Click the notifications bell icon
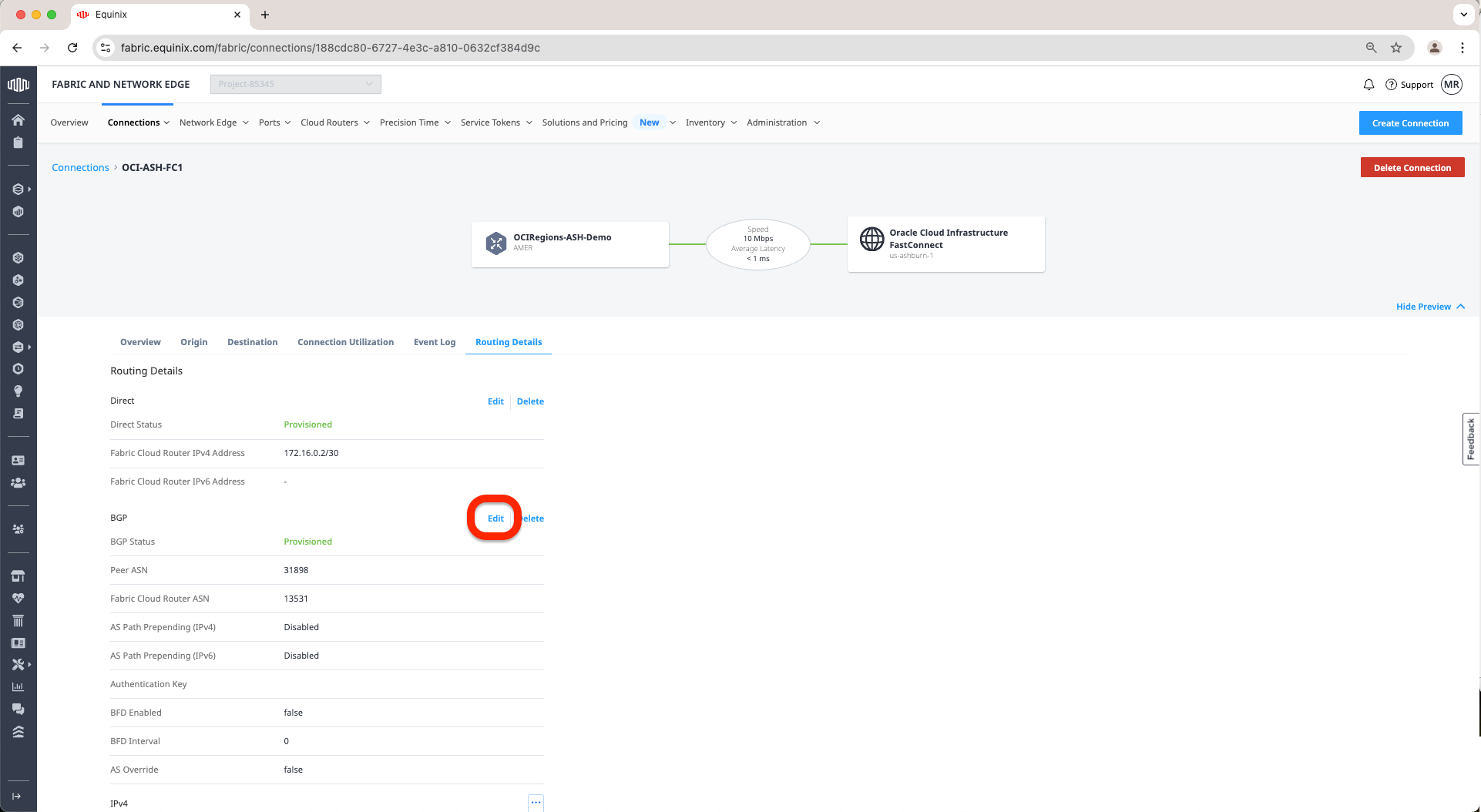1481x812 pixels. coord(1368,85)
